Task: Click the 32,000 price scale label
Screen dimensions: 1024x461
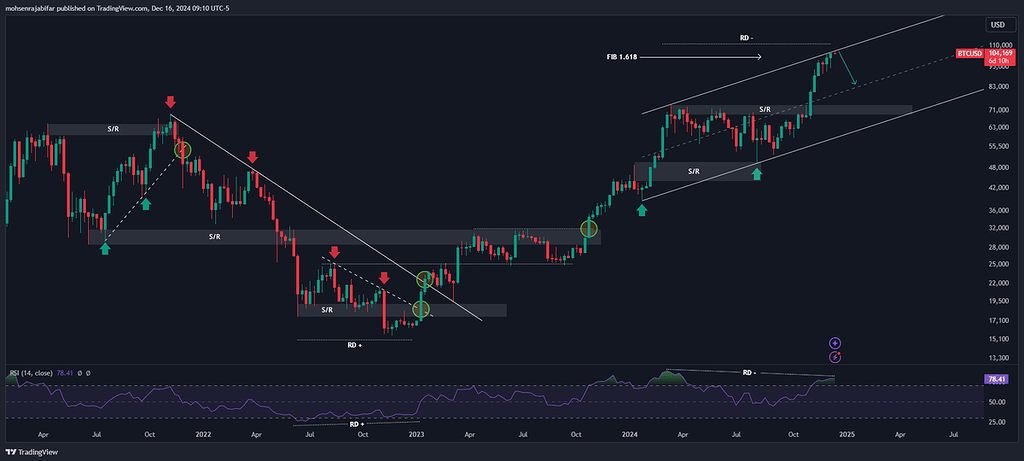Action: coord(1000,228)
